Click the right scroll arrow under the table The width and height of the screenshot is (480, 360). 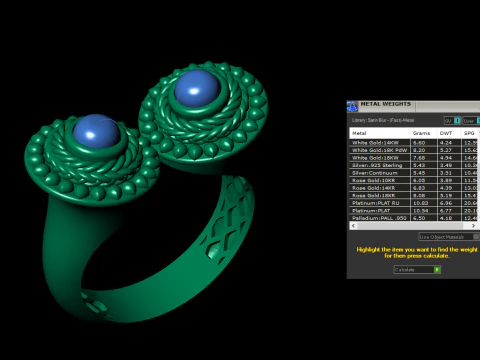[x=473, y=226]
